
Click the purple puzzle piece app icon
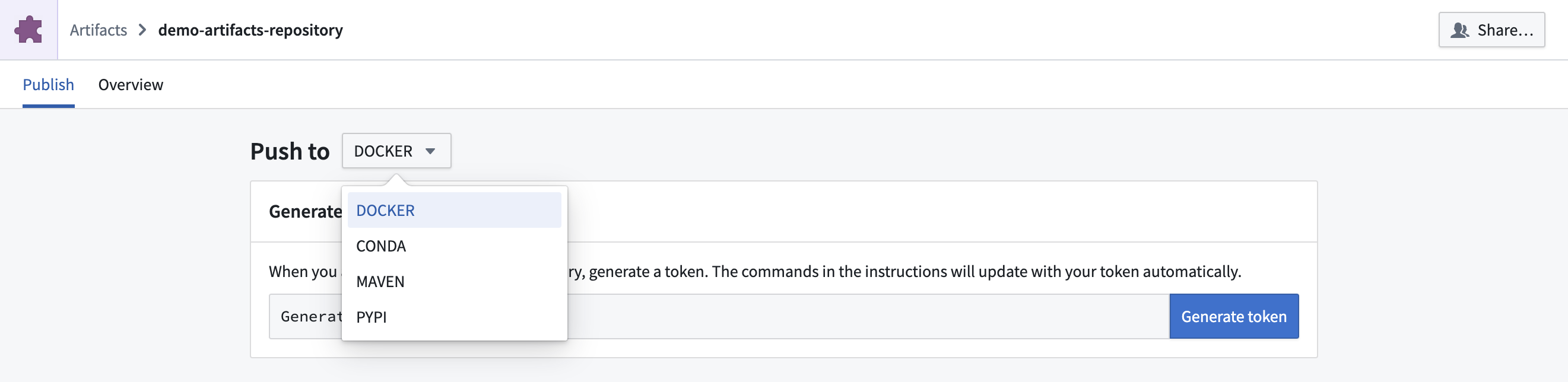click(28, 28)
